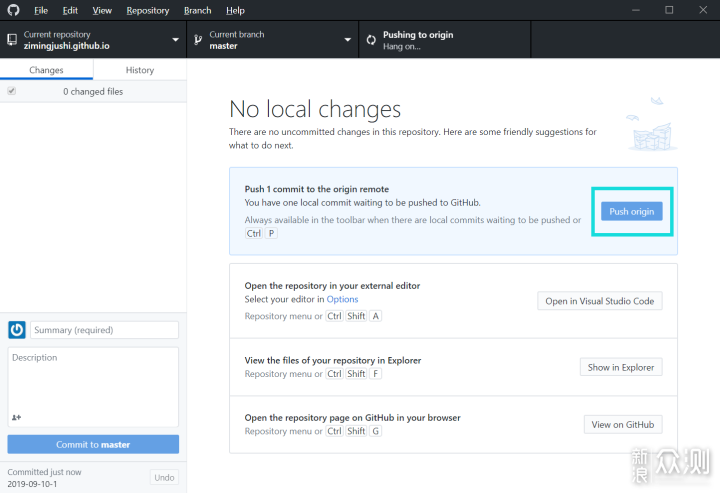Click the user avatar icon beside Summary
The image size is (720, 493).
(17, 330)
